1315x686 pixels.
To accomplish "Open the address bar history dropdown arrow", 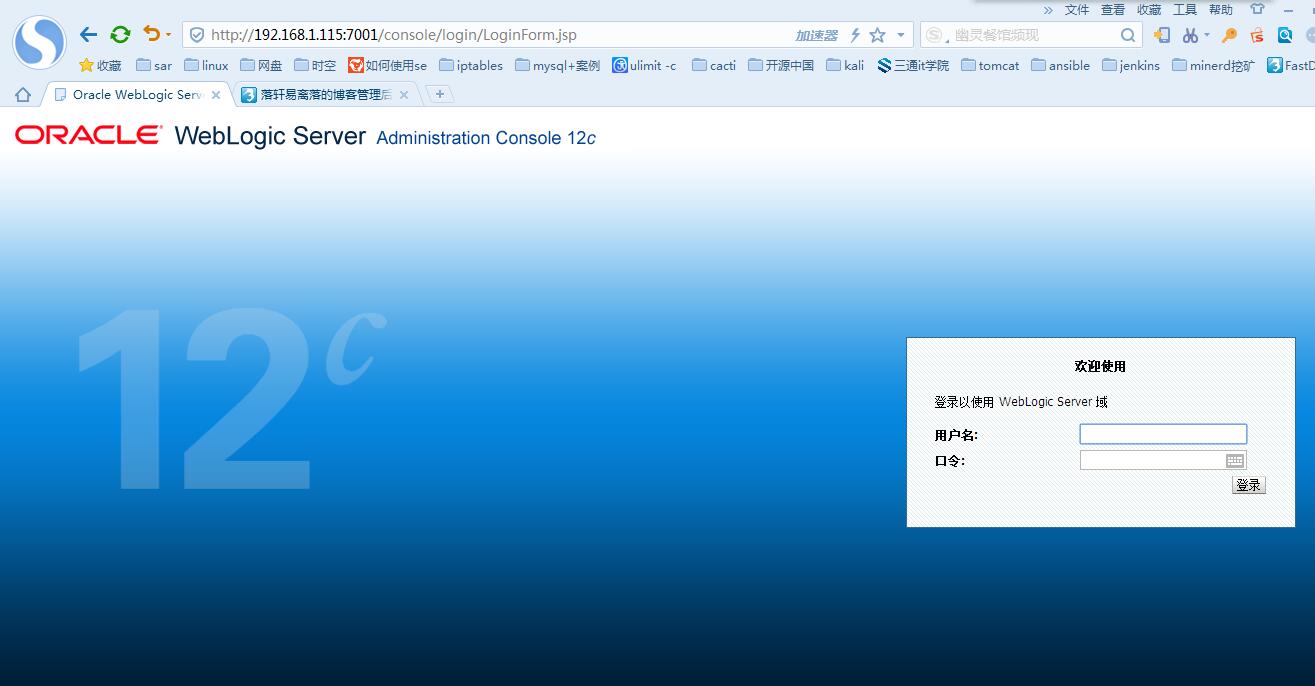I will (x=901, y=35).
